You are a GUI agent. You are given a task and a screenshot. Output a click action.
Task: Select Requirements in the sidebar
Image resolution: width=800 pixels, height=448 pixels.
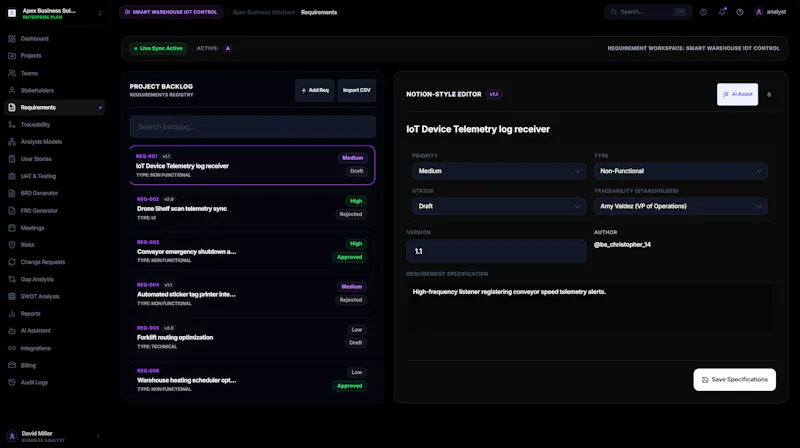click(55, 108)
